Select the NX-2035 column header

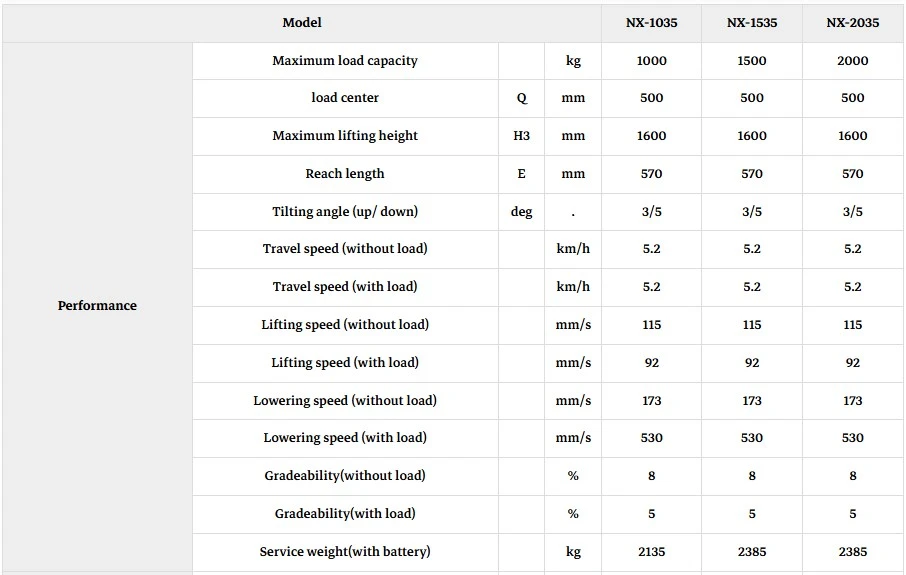pyautogui.click(x=852, y=23)
